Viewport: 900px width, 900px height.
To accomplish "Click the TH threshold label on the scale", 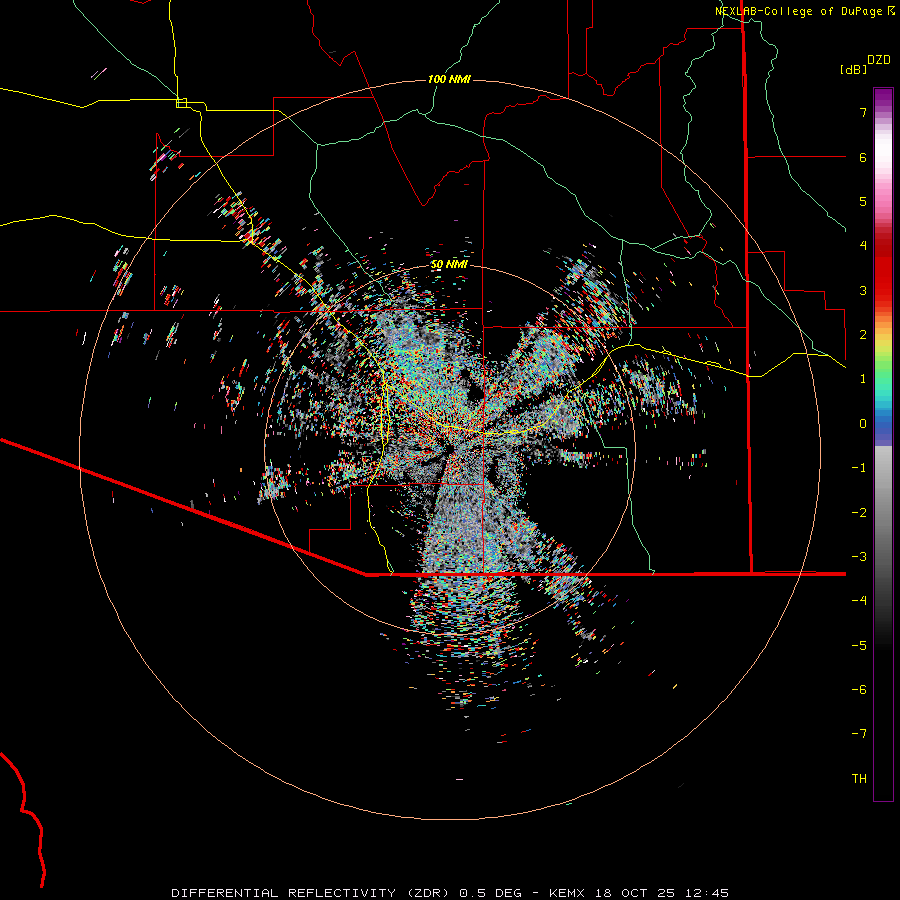I will [859, 779].
